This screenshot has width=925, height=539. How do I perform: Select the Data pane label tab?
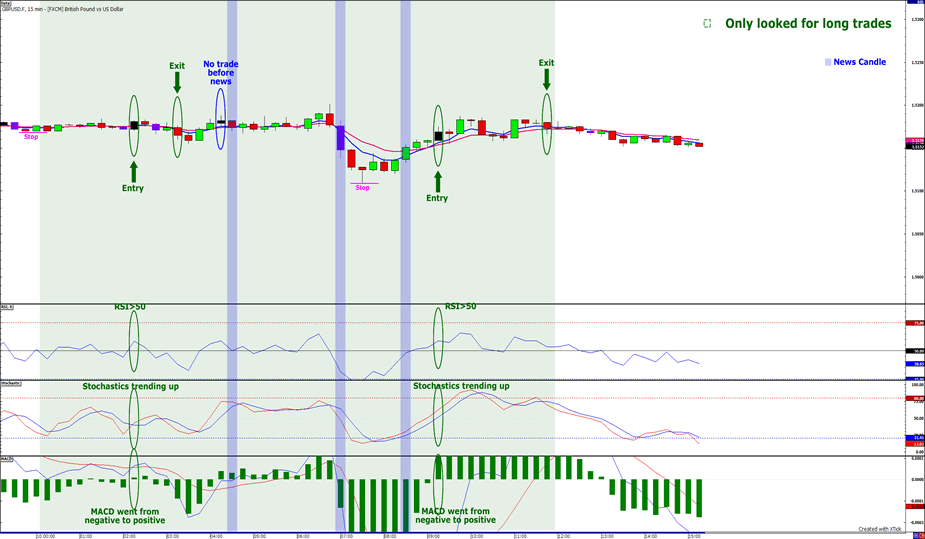pos(6,3)
